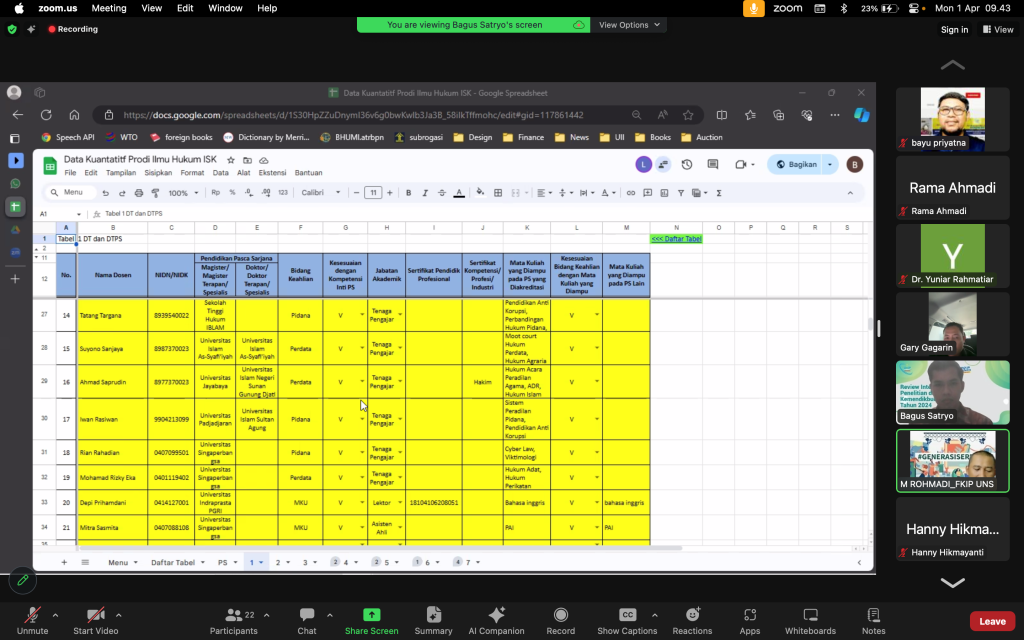Open horizontal align dropdown
The width and height of the screenshot is (1024, 640).
coord(543,193)
